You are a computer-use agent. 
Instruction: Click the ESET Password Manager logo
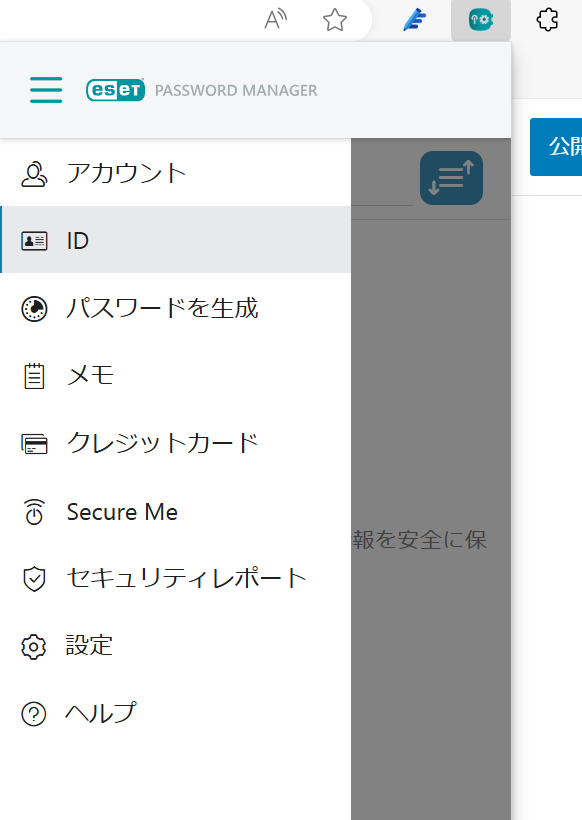point(115,90)
